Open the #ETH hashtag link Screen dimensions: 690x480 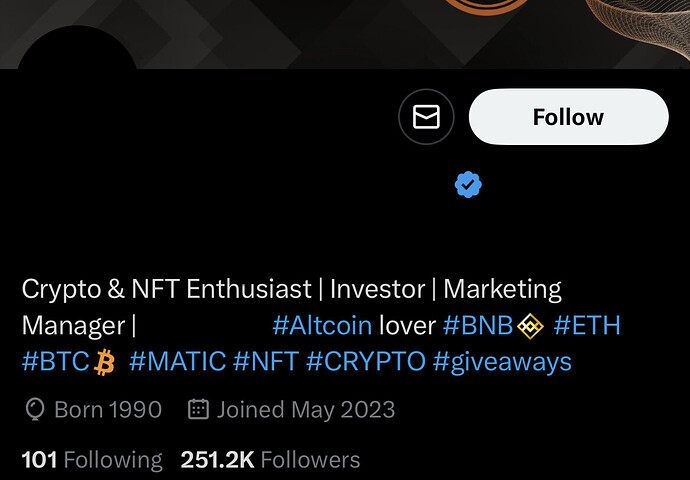coord(587,326)
